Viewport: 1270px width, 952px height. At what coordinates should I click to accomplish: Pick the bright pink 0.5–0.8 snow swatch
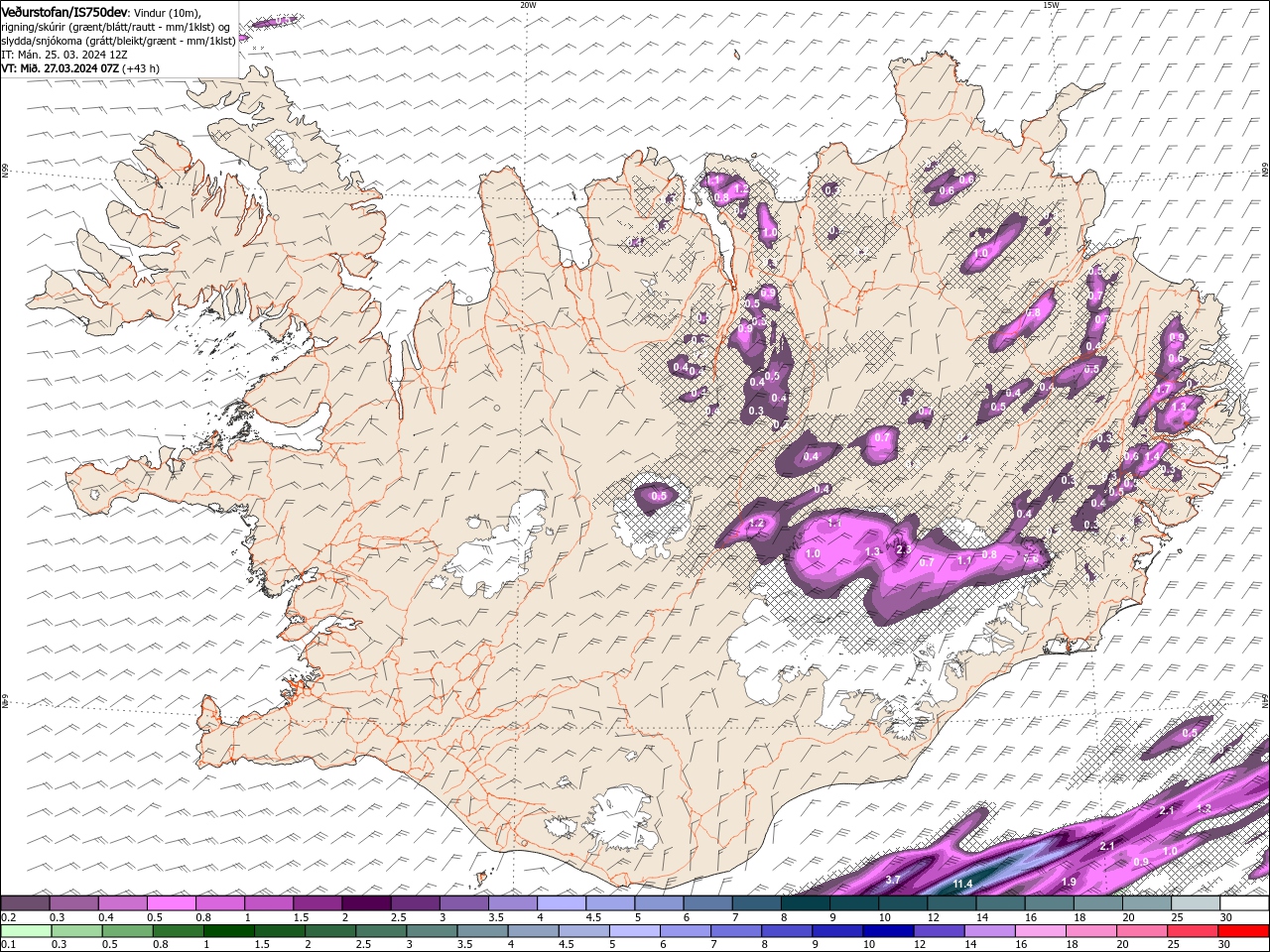(x=171, y=903)
